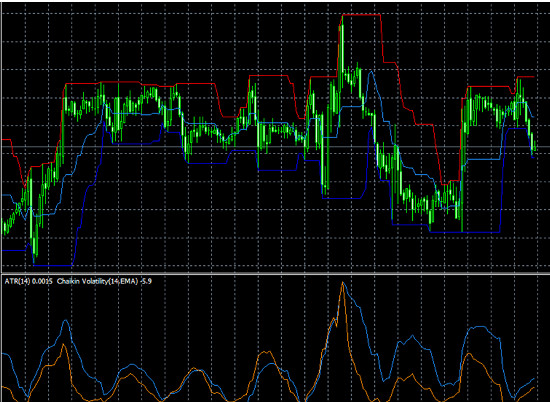Screen dimensions: 550x402
Task: Click the ATR(14) 0.0015 indicator label
Action: click(28, 281)
